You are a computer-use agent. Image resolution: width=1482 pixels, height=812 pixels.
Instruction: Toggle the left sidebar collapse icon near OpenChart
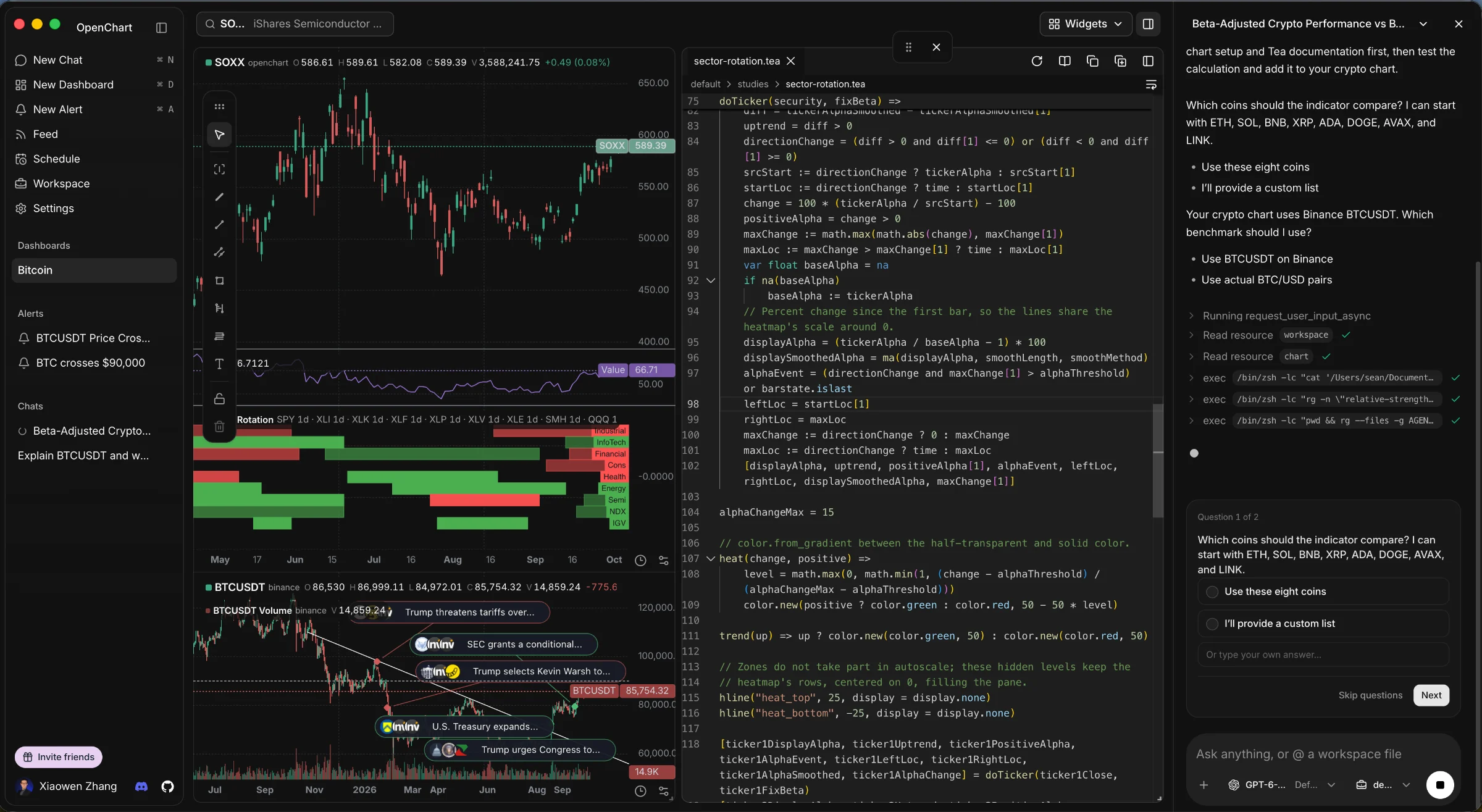coord(161,27)
